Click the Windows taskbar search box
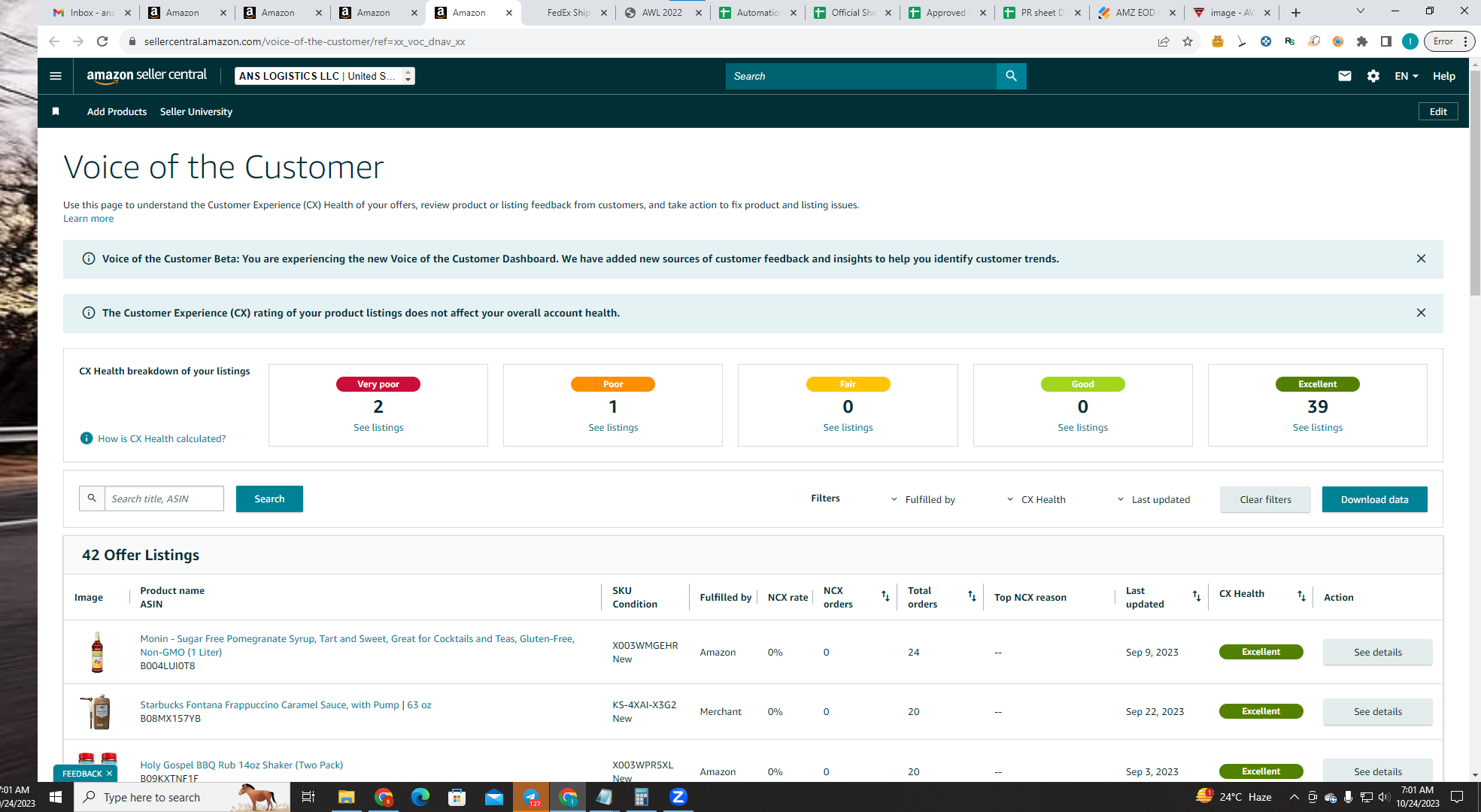 coord(182,797)
